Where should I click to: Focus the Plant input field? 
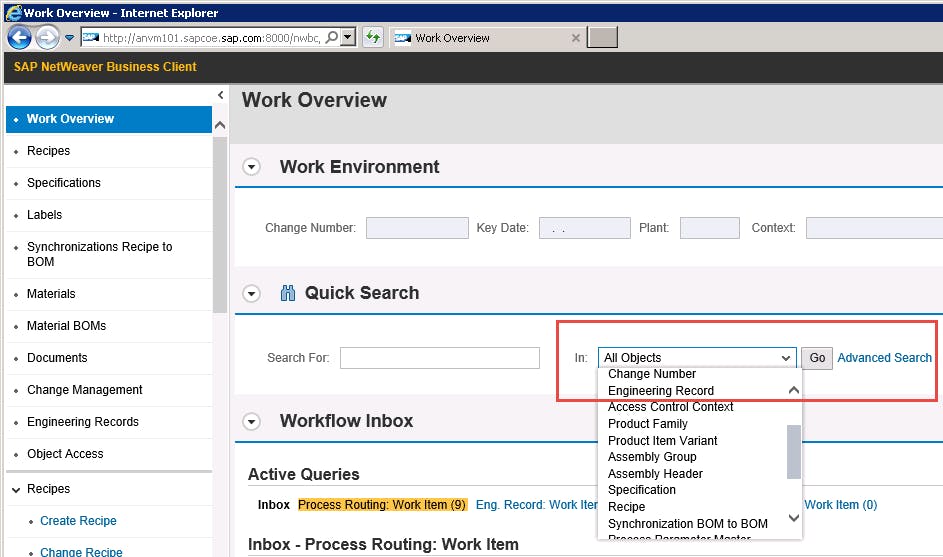[710, 228]
